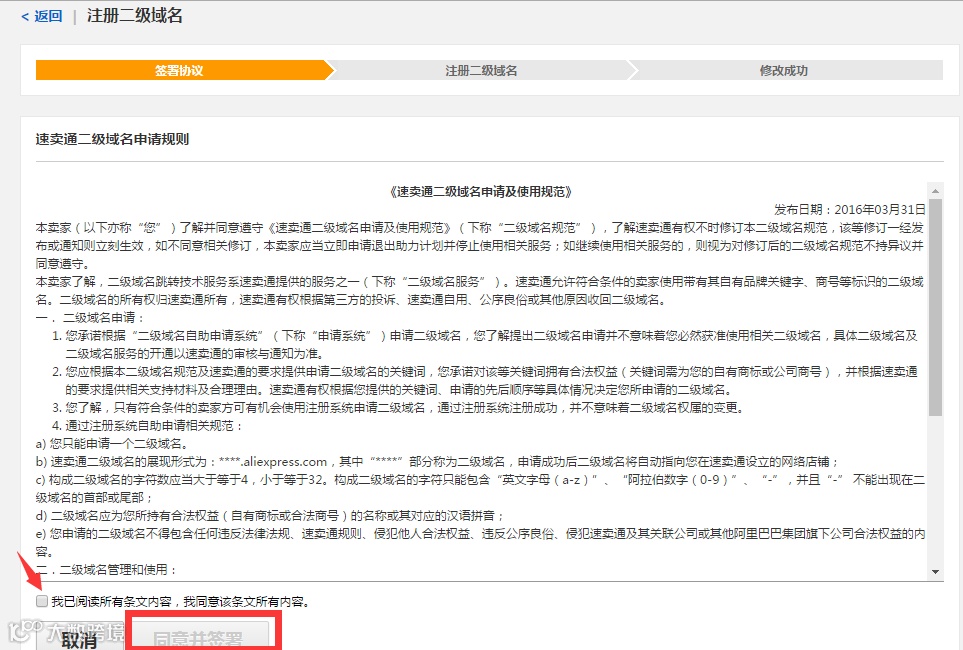Image resolution: width=963 pixels, height=650 pixels.
Task: Select the 签署协议 step in the progress bar
Action: 180,71
